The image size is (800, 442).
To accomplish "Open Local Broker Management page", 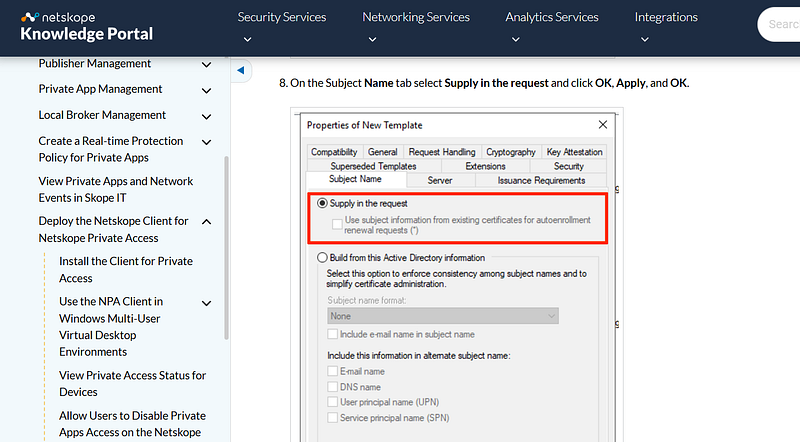I will (x=102, y=115).
